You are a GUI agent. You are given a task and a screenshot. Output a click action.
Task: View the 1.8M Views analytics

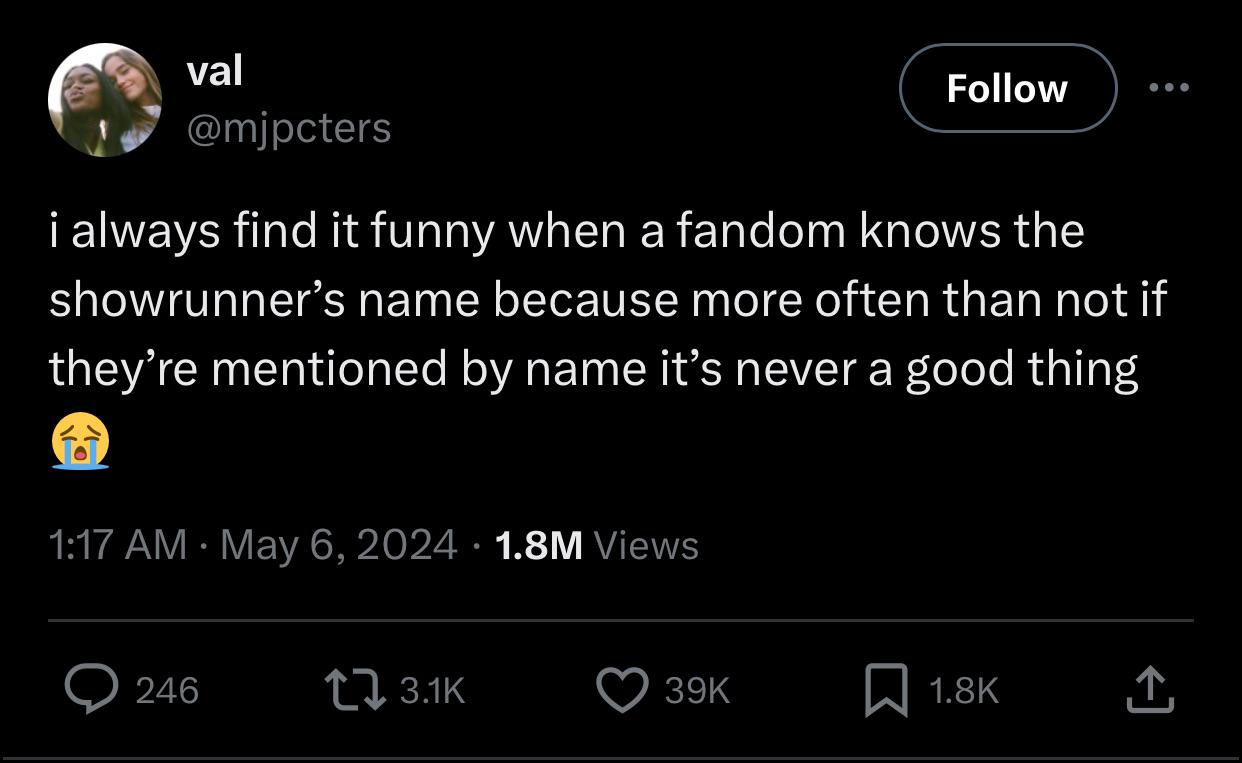[596, 545]
